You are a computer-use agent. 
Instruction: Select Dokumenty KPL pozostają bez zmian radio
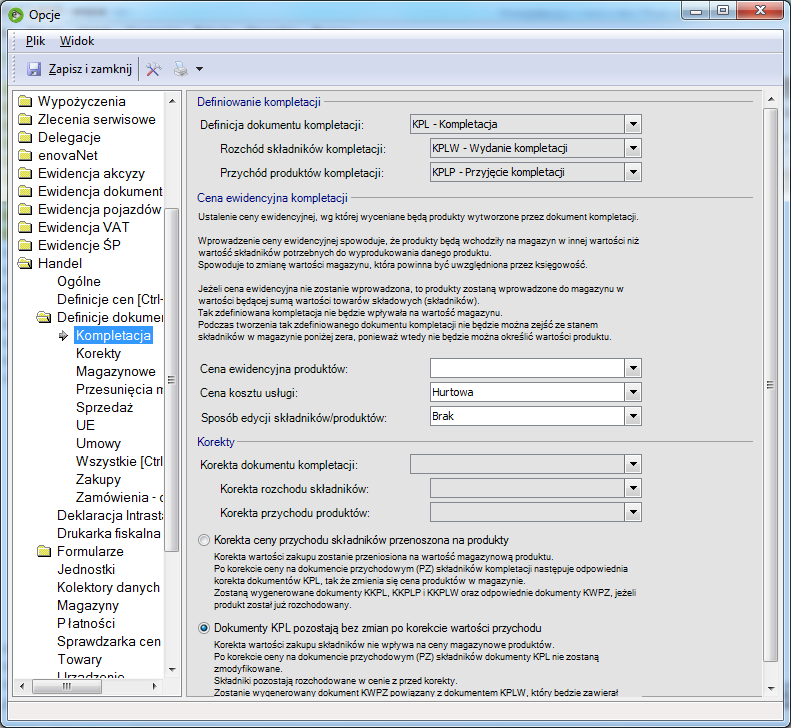204,628
